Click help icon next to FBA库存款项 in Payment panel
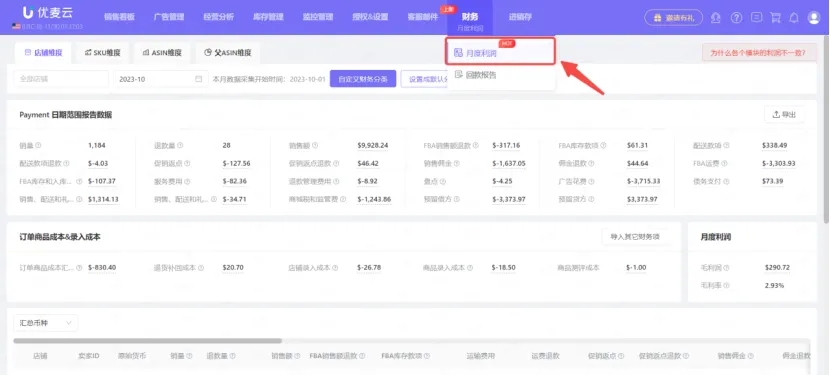The image size is (830, 376). [603, 145]
